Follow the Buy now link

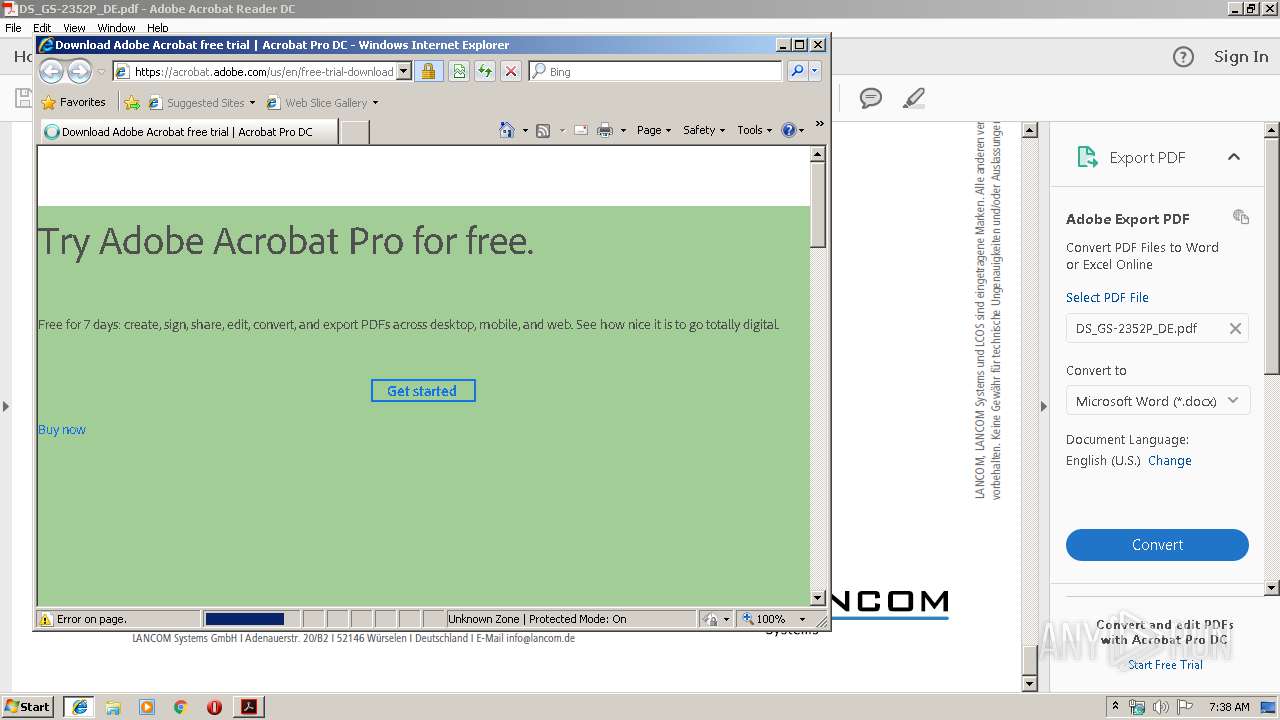point(62,429)
